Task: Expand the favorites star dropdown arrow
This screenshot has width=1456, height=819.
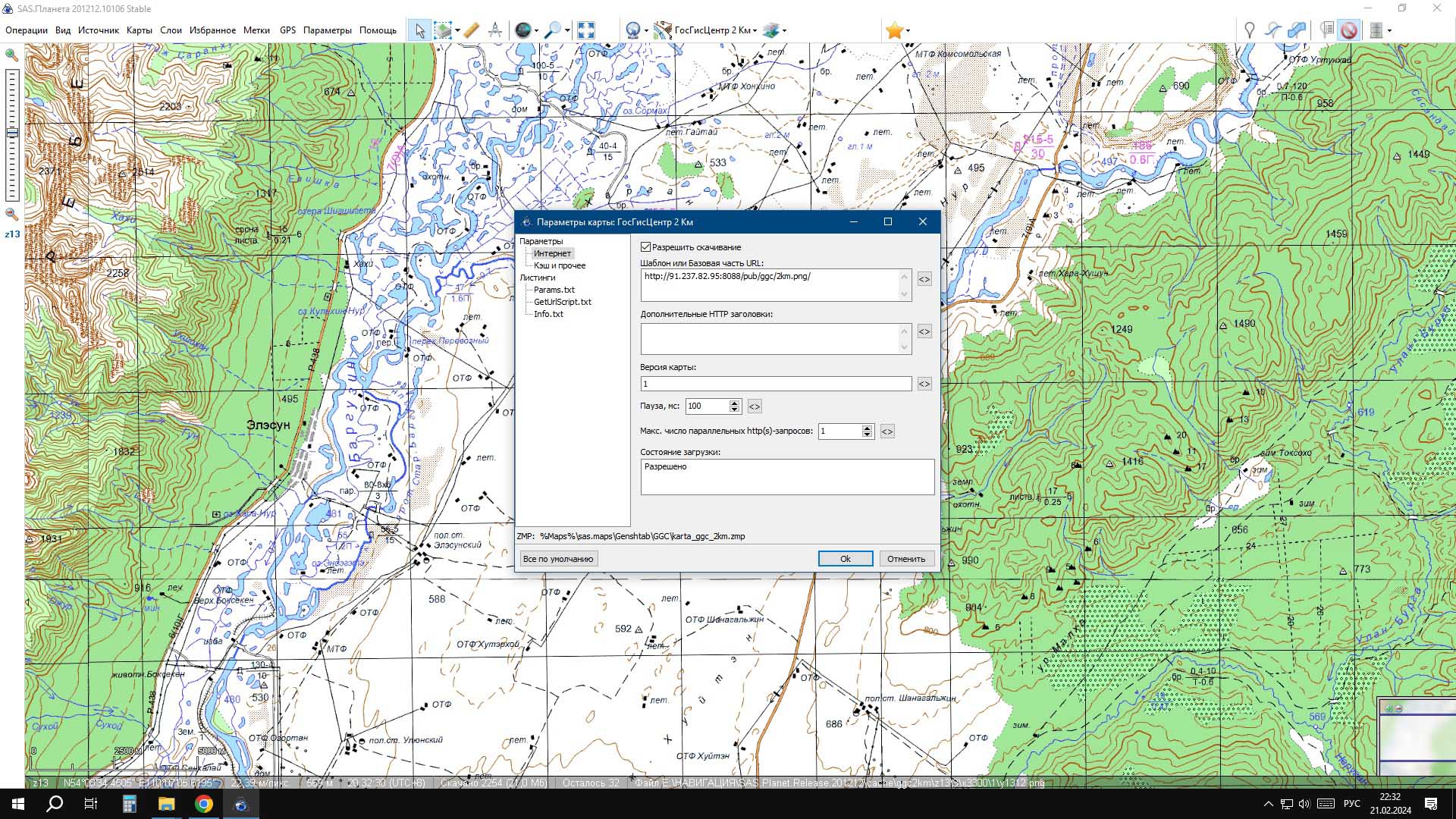Action: click(908, 31)
